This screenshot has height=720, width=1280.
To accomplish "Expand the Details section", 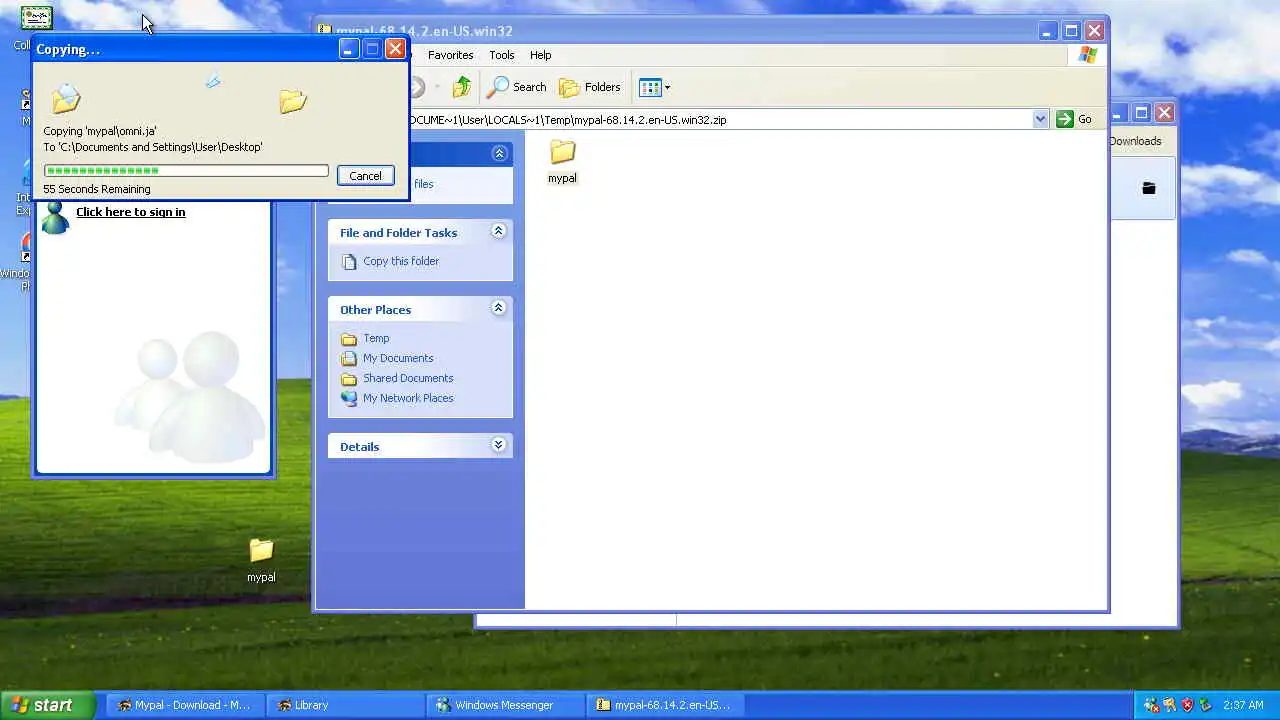I will coord(498,445).
